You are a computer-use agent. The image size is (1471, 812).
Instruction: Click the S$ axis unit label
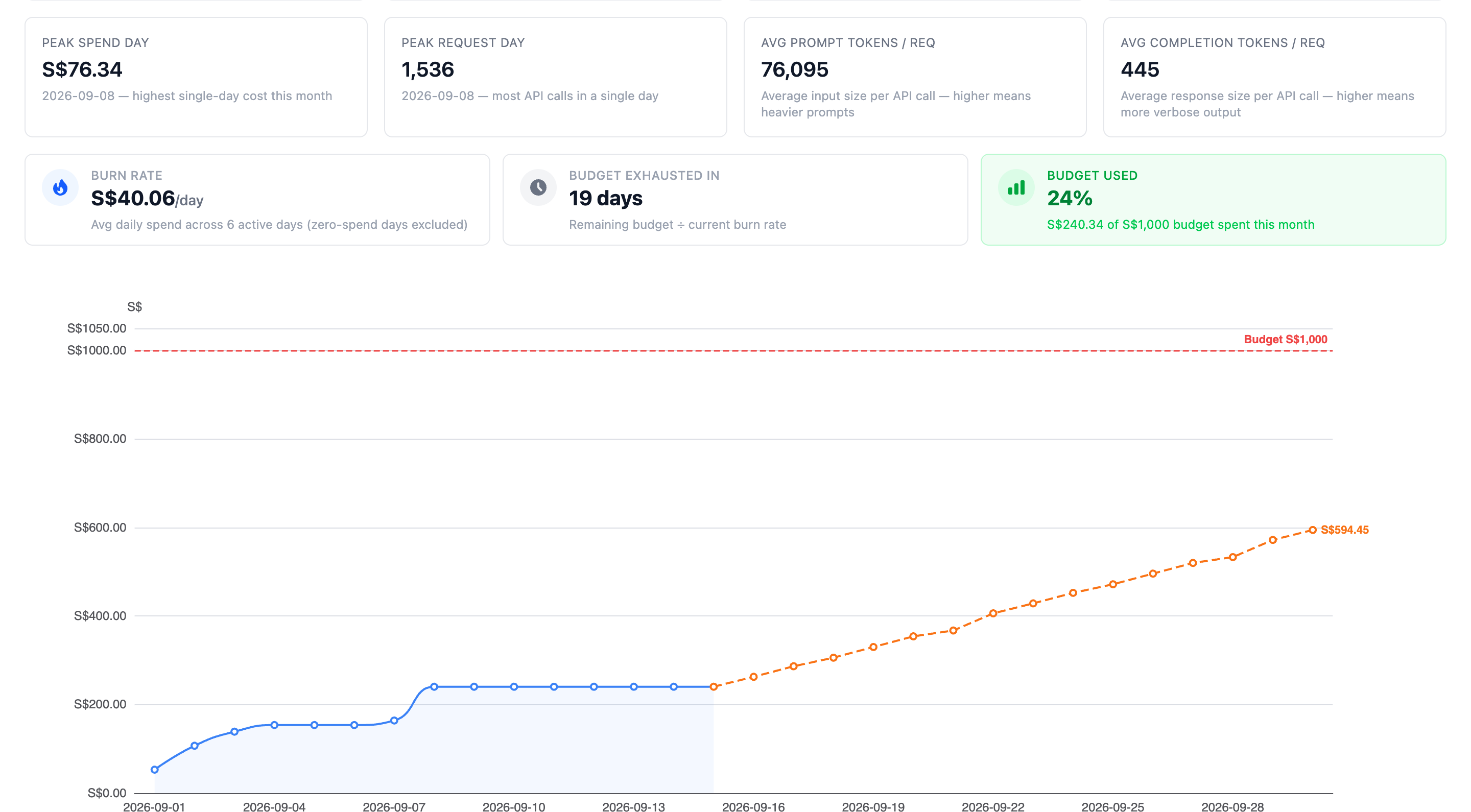coord(134,307)
